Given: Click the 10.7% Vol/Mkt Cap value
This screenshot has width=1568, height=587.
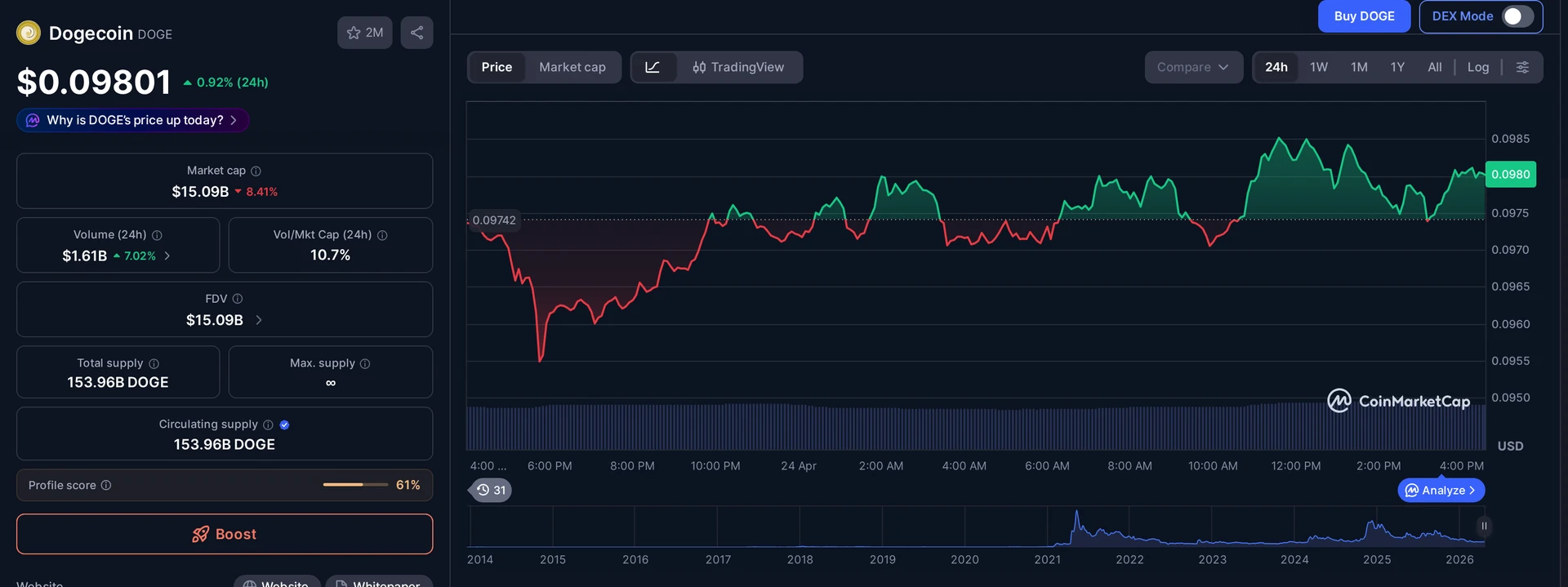Looking at the screenshot, I should (x=331, y=256).
